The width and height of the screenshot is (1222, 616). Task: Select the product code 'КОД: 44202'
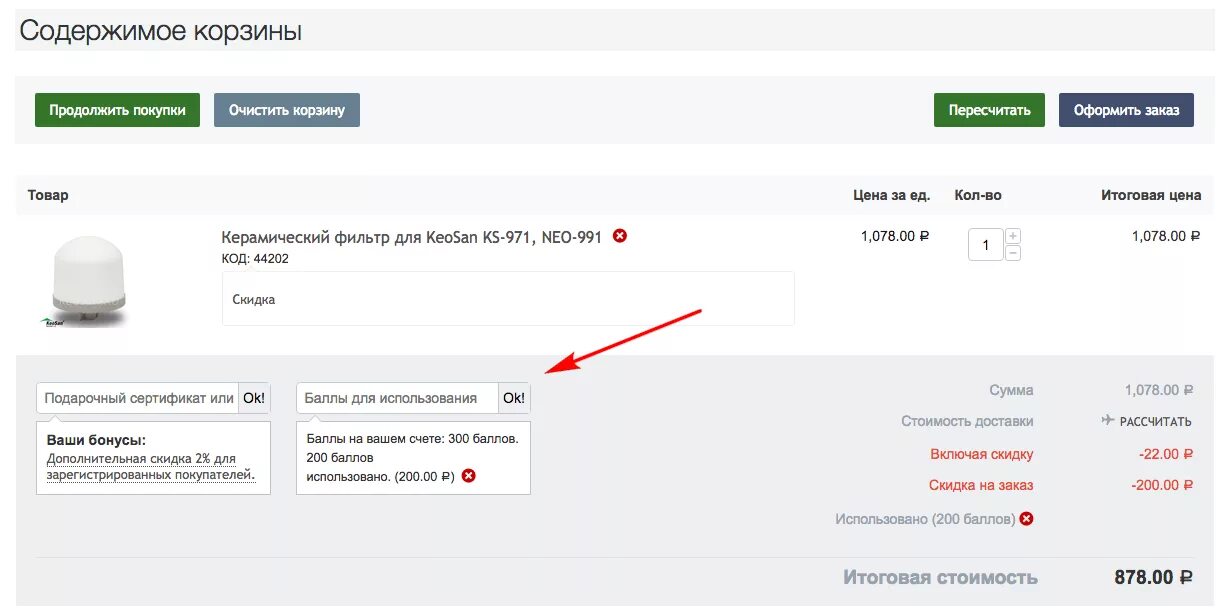point(255,259)
